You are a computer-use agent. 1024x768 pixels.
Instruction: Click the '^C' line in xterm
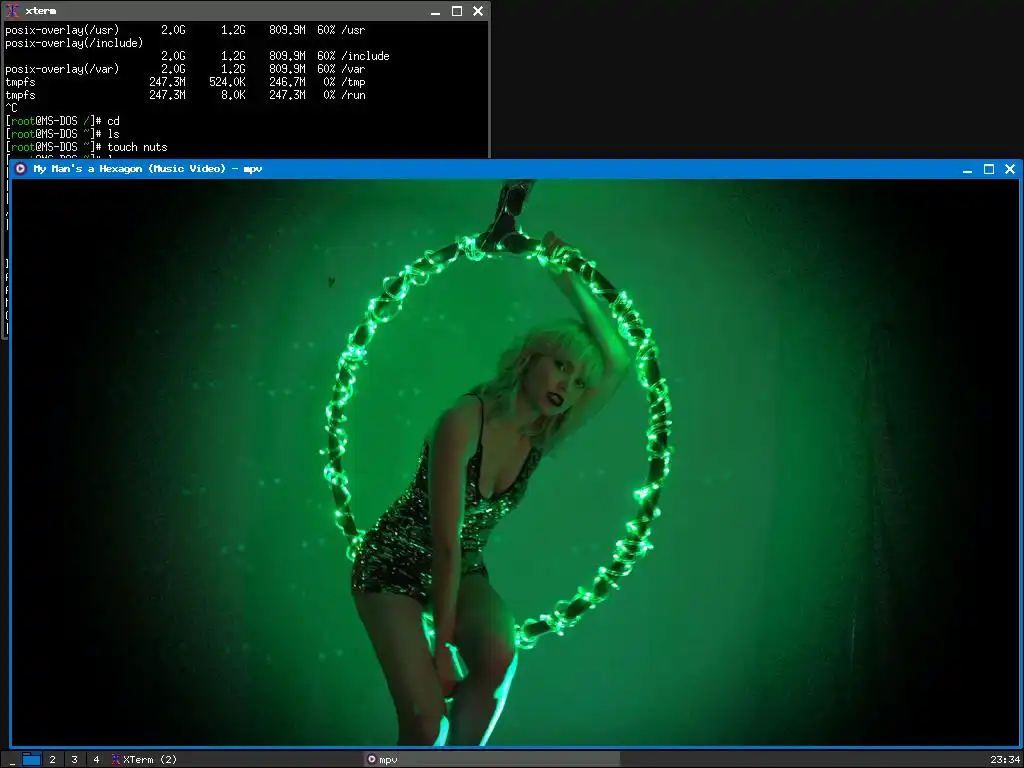point(11,108)
